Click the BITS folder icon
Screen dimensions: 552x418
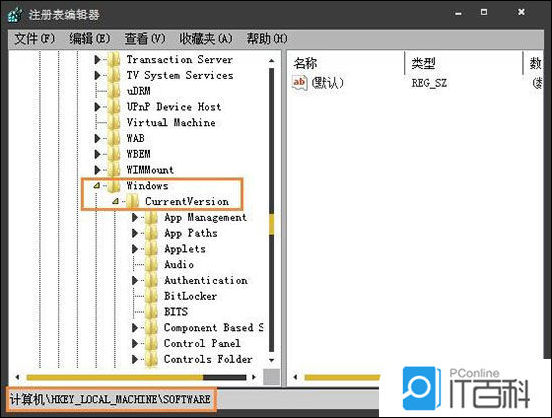point(151,312)
